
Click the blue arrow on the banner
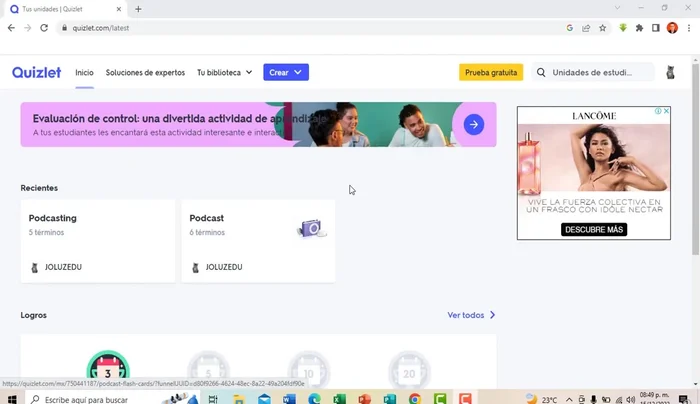474,125
